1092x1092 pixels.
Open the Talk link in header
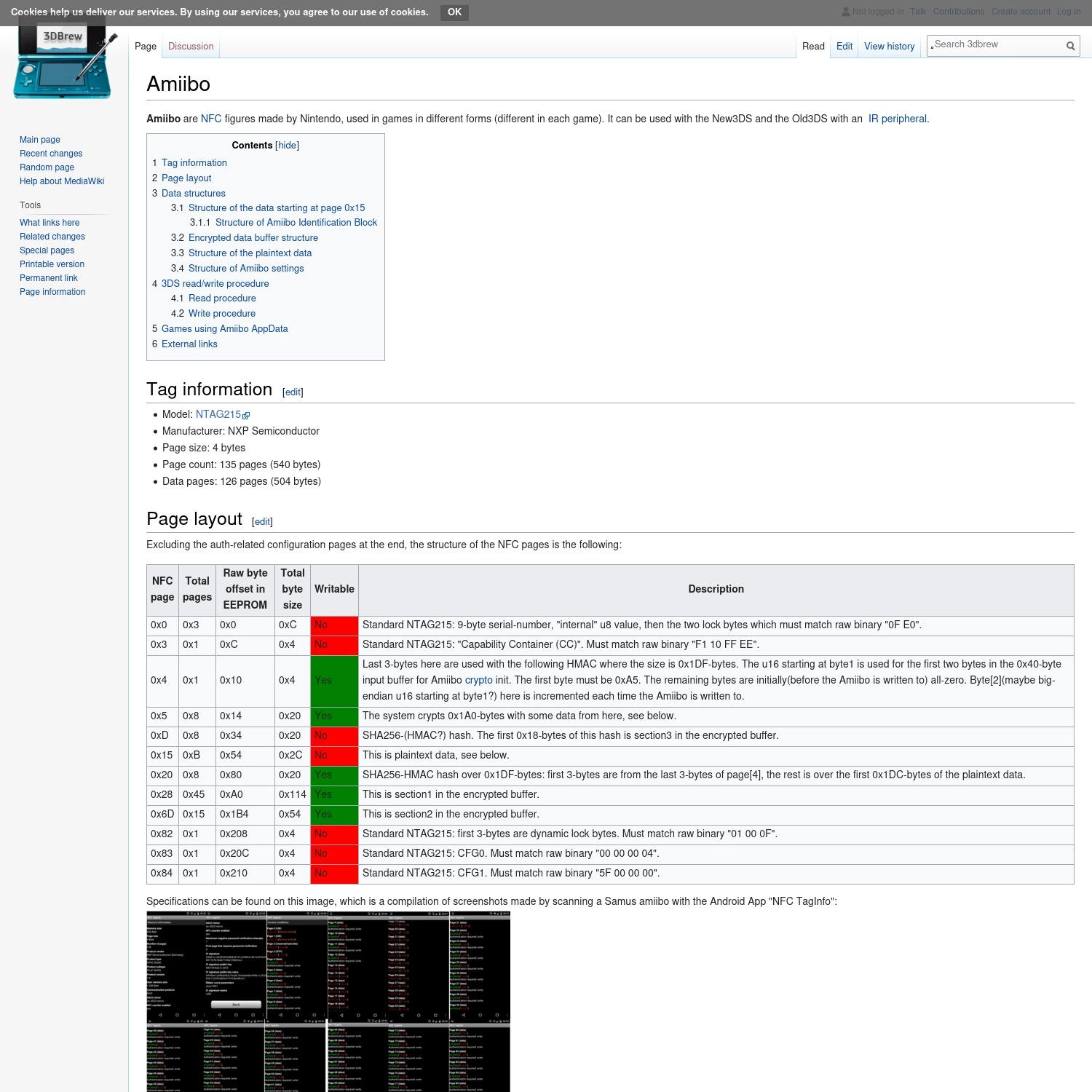918,12
